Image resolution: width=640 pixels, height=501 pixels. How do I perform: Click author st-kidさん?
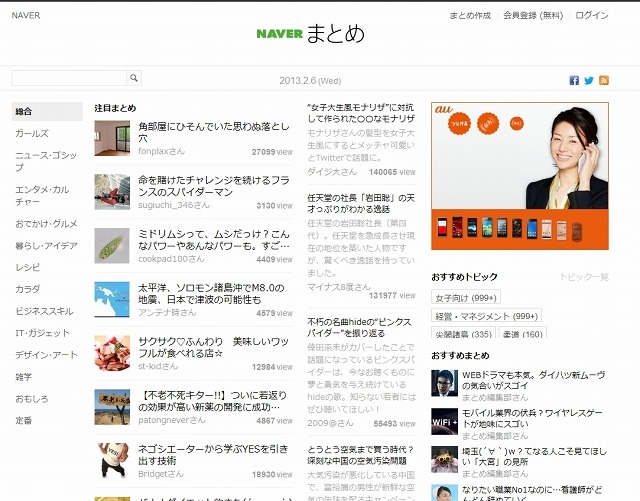(158, 366)
